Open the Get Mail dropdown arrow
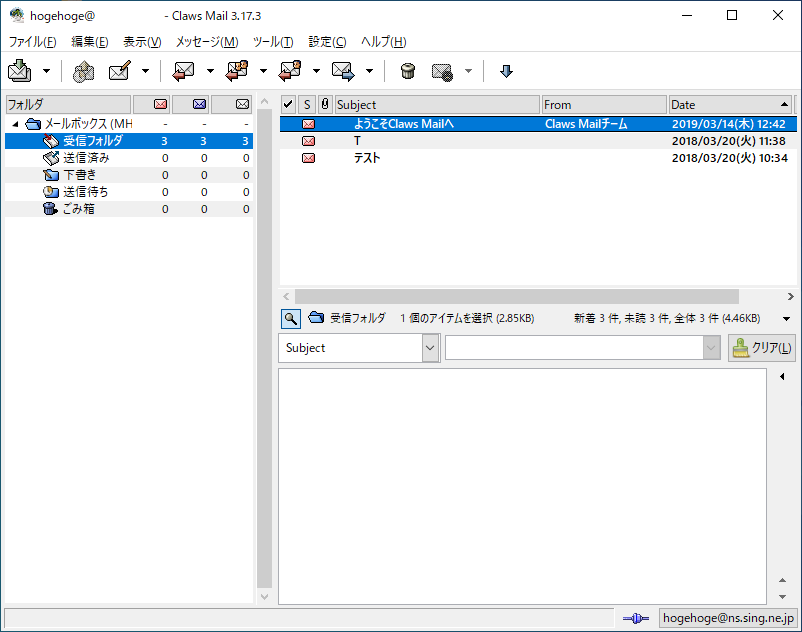 [46, 71]
